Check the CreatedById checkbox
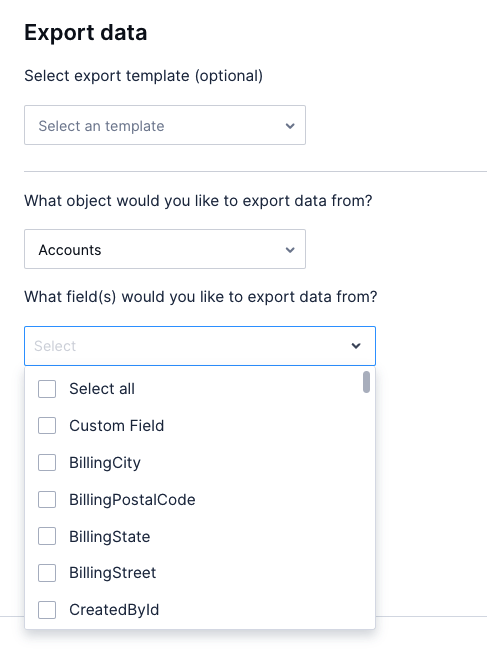Screen dimensions: 487x651 coord(47,610)
